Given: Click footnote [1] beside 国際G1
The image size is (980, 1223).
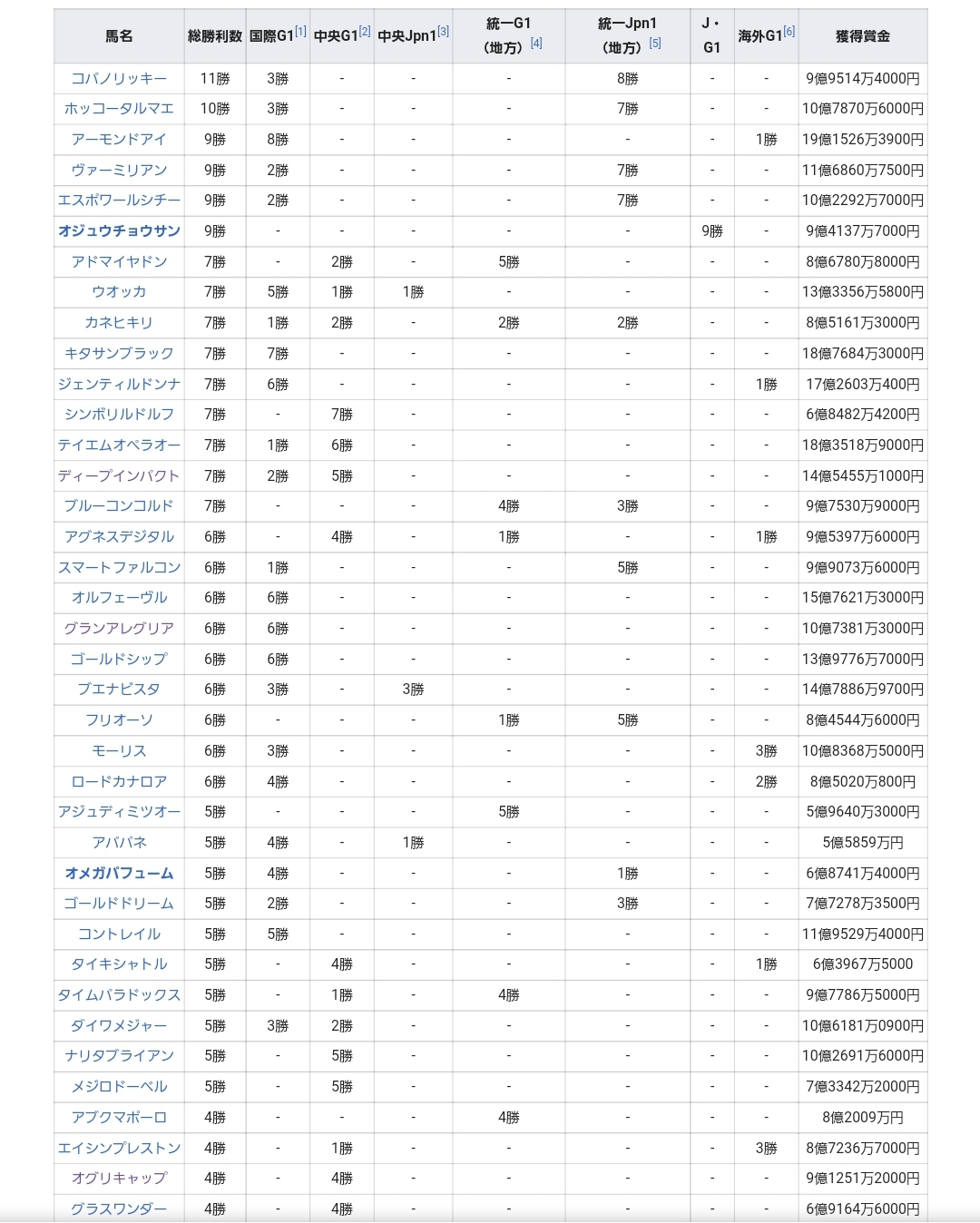Looking at the screenshot, I should pos(301,32).
